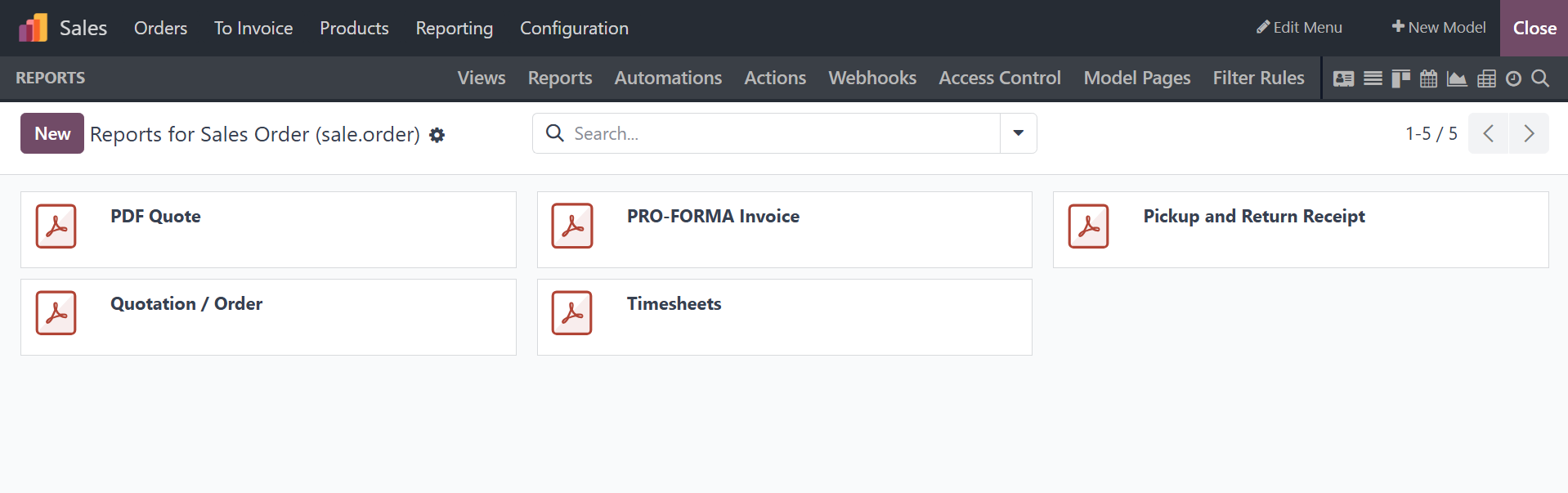Switch to the Actions tab
The height and width of the screenshot is (493, 1568).
[775, 78]
